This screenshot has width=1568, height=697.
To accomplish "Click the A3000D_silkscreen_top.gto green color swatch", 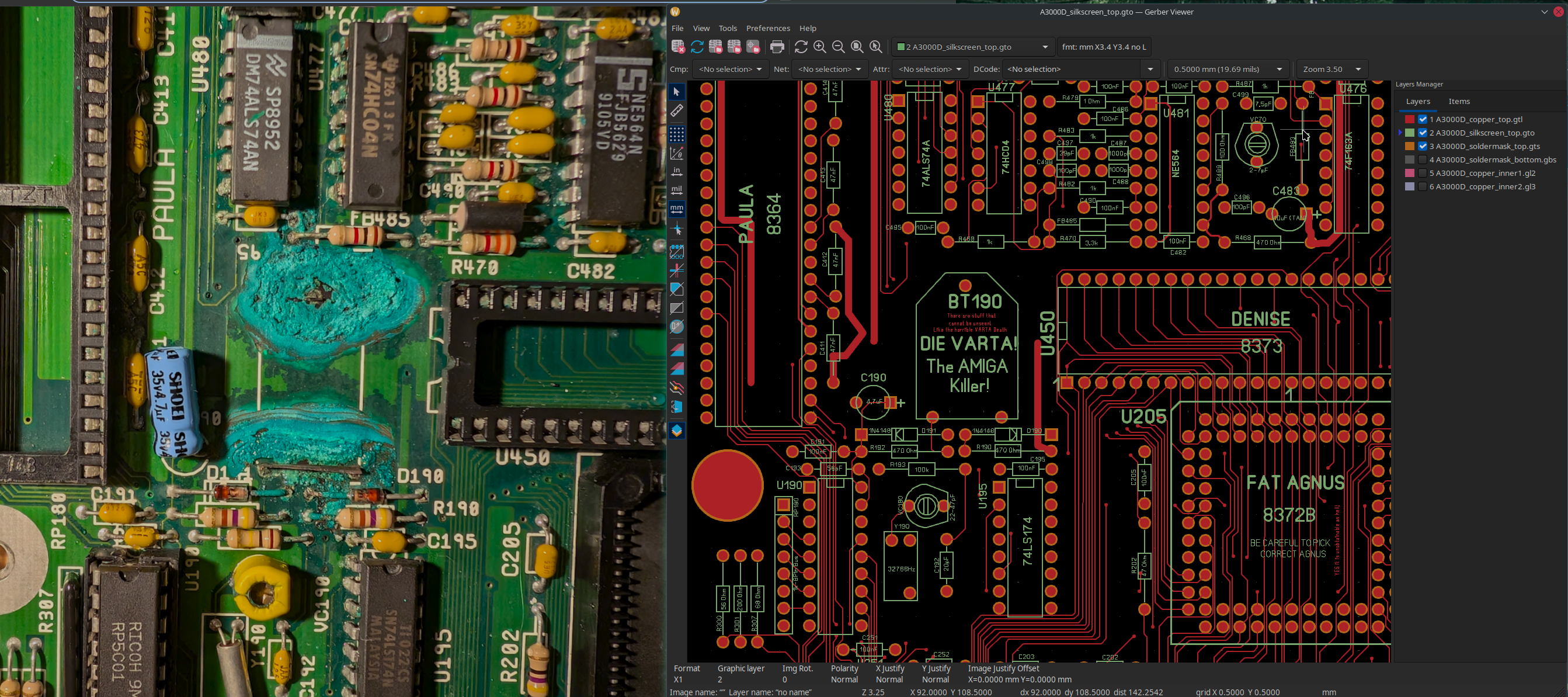I will coord(1410,133).
